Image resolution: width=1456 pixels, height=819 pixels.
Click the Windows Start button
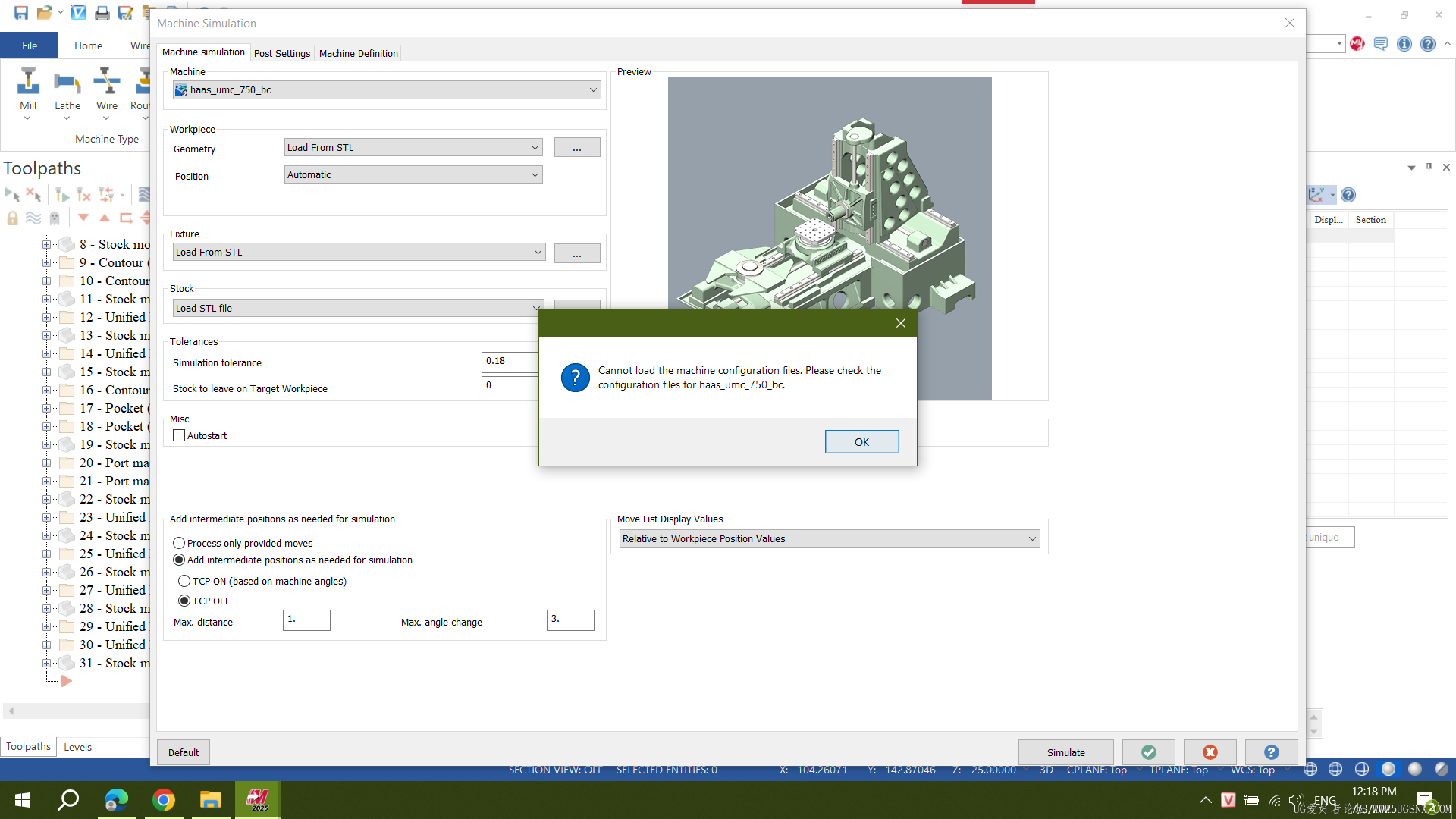click(x=23, y=800)
